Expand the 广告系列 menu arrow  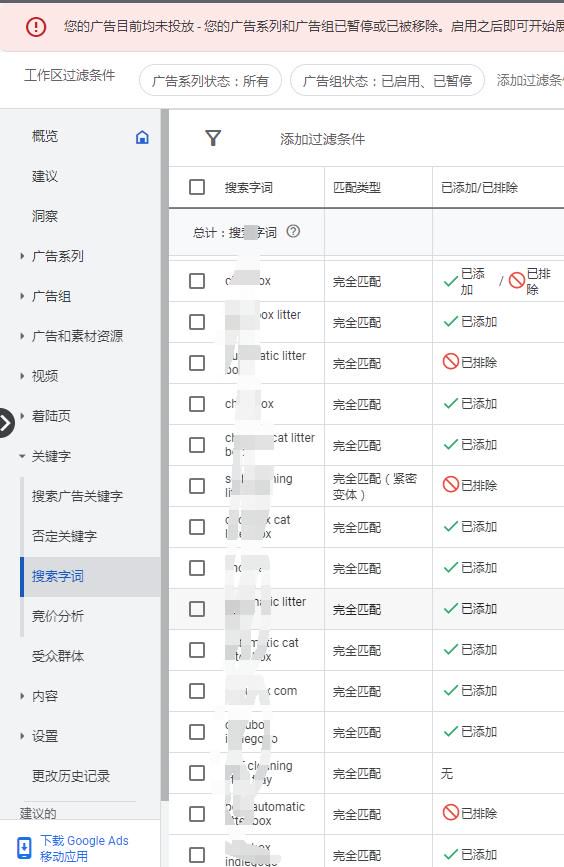click(22, 256)
